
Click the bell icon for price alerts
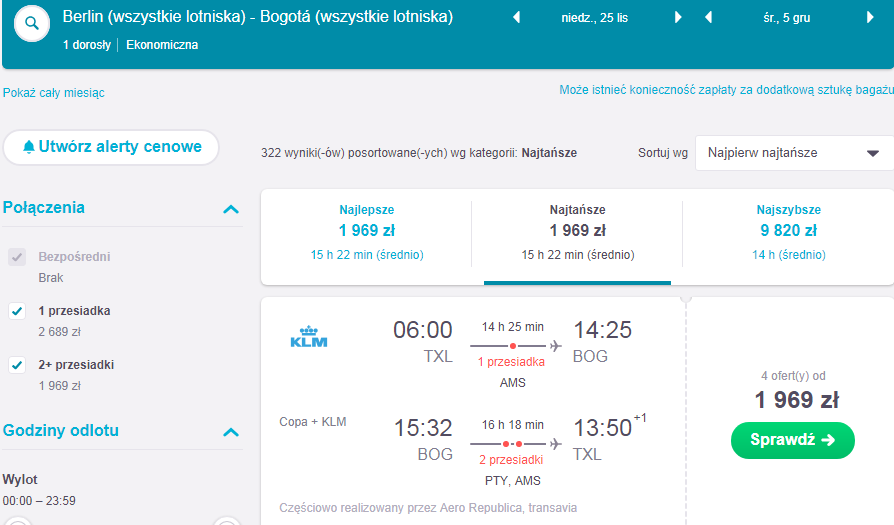pyautogui.click(x=29, y=147)
